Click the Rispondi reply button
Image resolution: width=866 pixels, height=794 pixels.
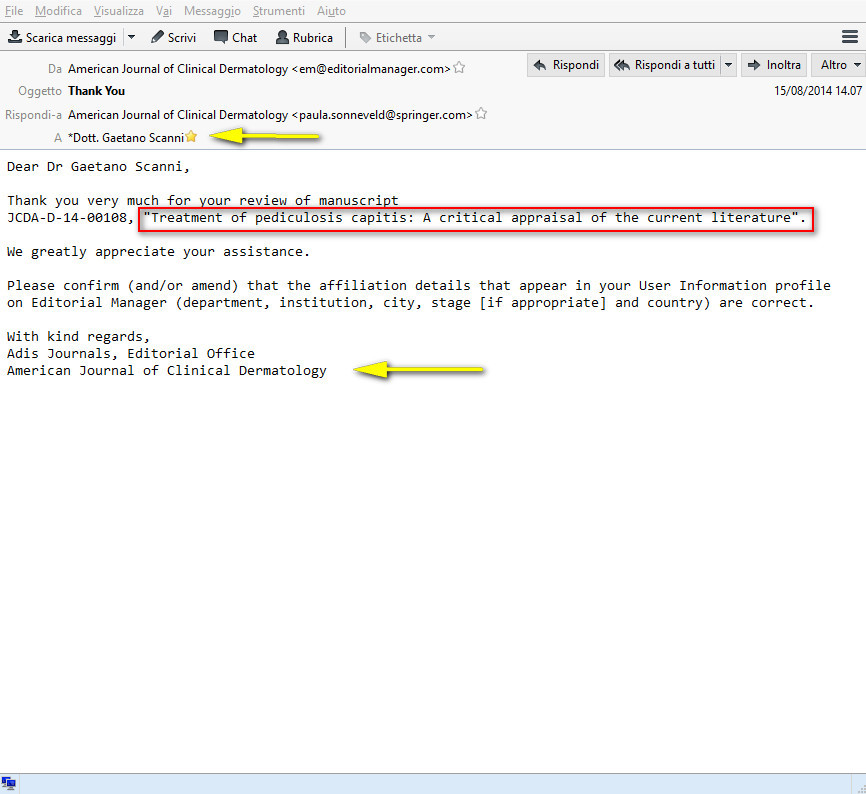tap(566, 65)
